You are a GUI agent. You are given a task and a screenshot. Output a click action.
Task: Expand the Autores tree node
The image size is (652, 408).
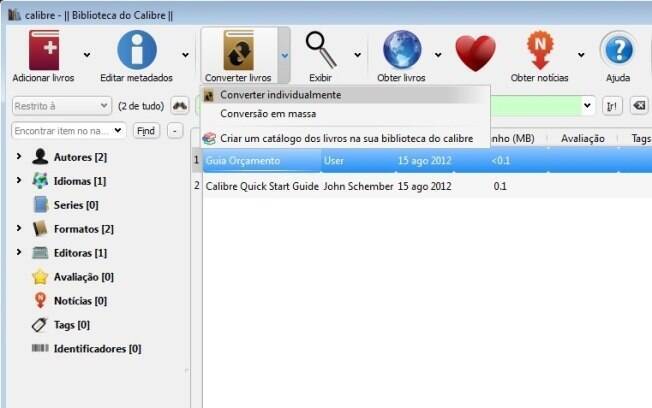19,156
